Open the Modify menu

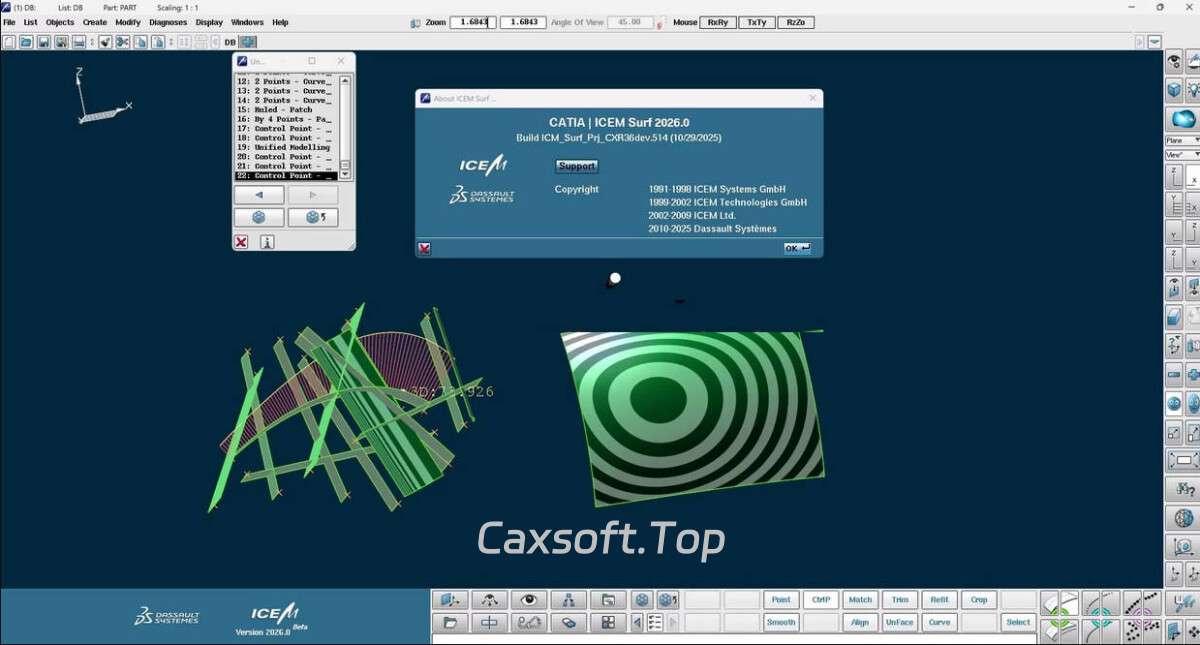128,22
